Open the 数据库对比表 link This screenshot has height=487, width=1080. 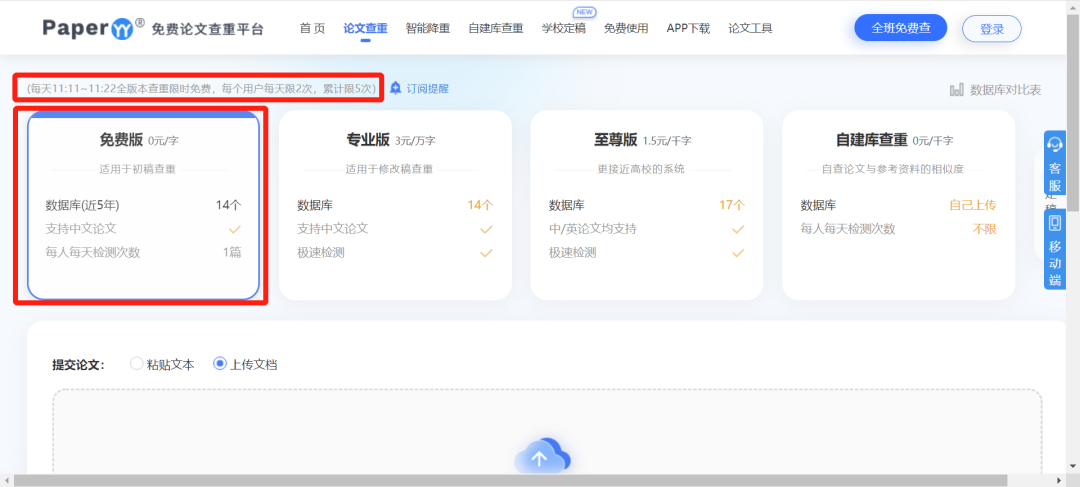point(1005,90)
